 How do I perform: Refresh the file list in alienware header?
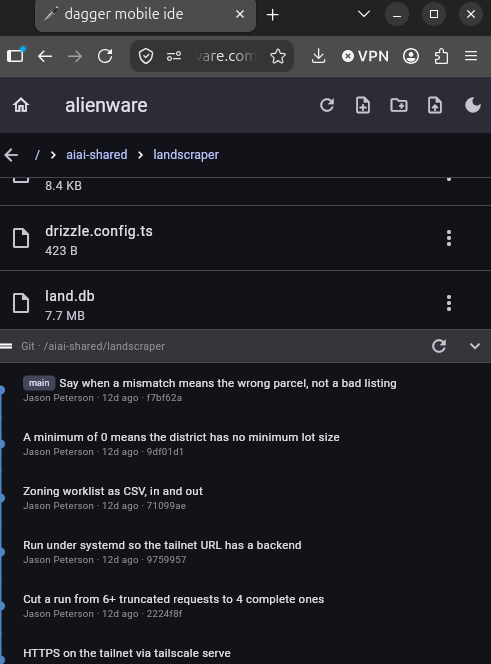(x=327, y=105)
